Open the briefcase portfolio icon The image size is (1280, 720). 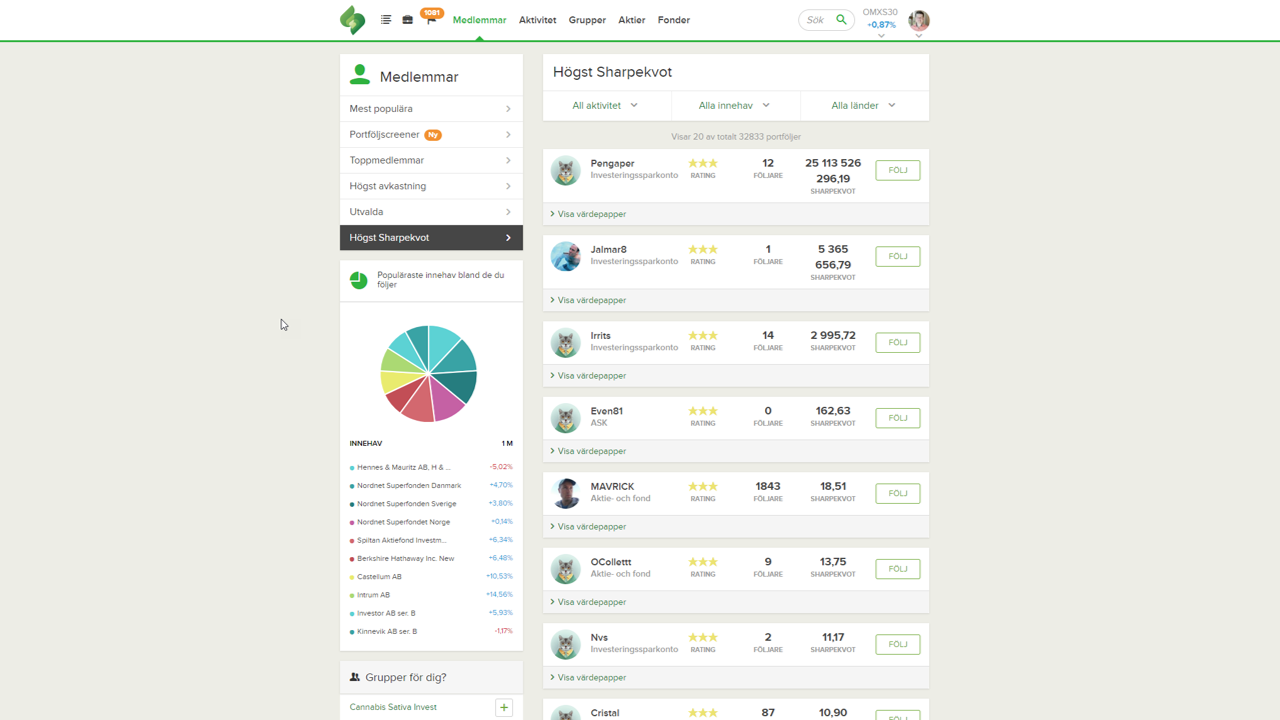click(407, 20)
